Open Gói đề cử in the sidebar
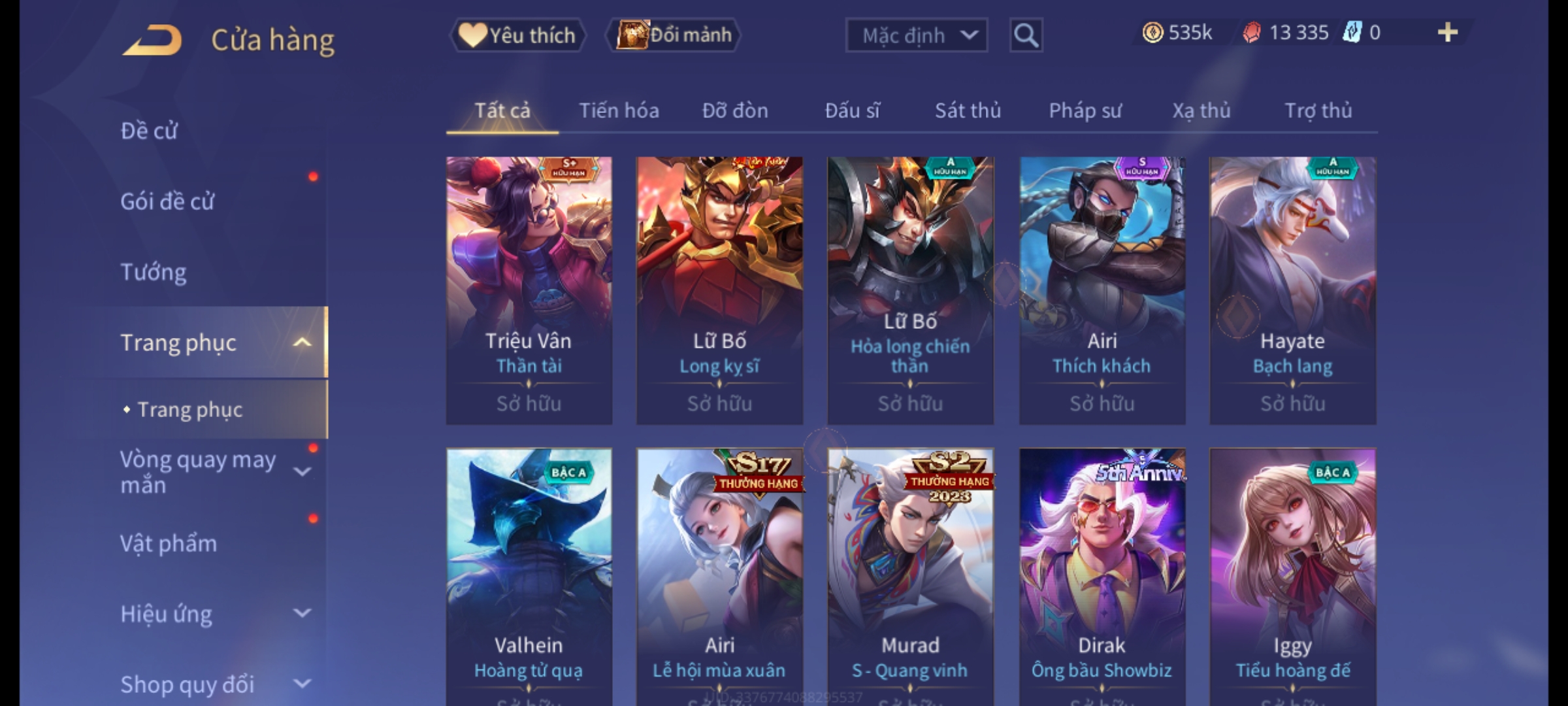Viewport: 1568px width, 706px height. [x=167, y=201]
